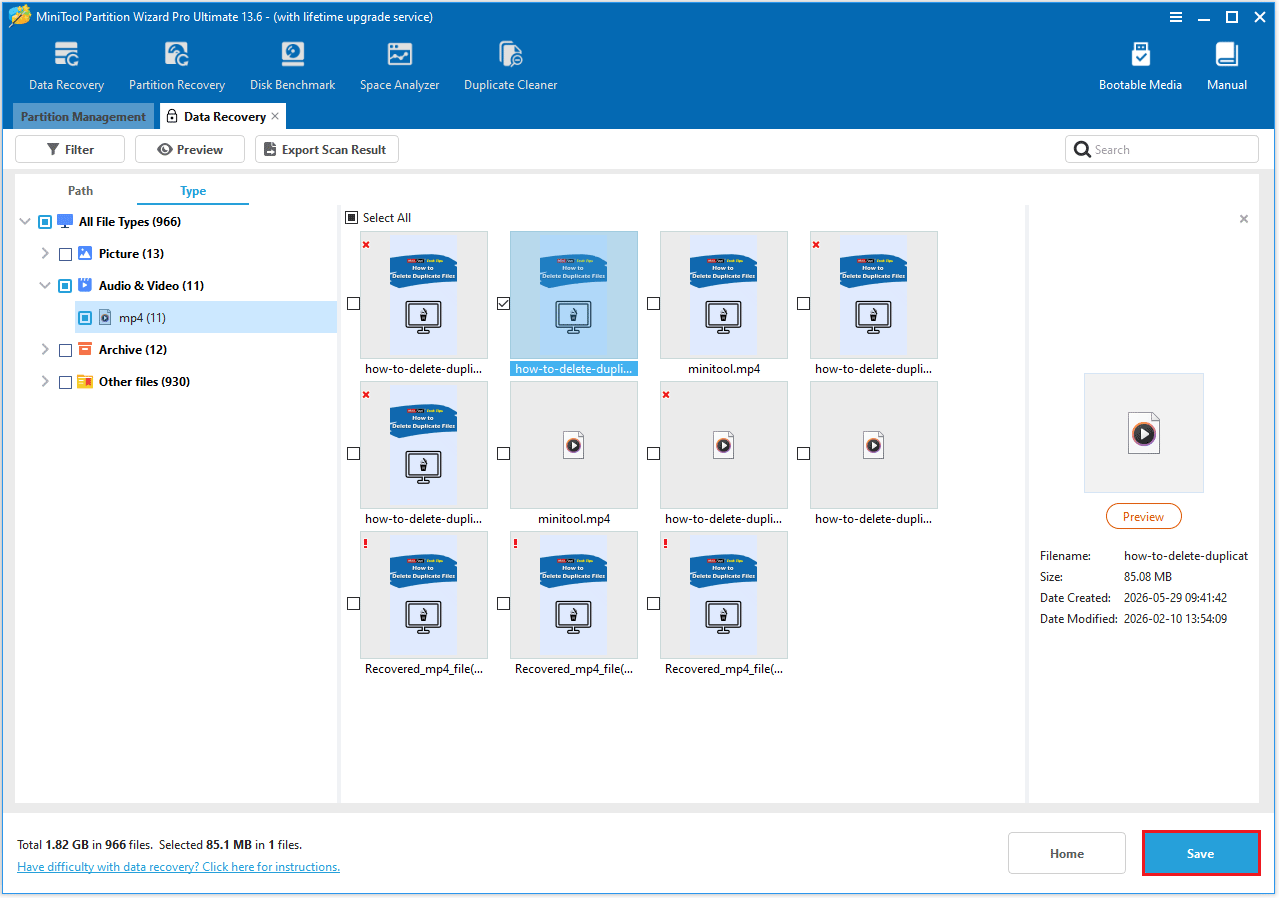Click the magnifier icon in search box
Viewport: 1281px width, 899px height.
click(x=1082, y=150)
